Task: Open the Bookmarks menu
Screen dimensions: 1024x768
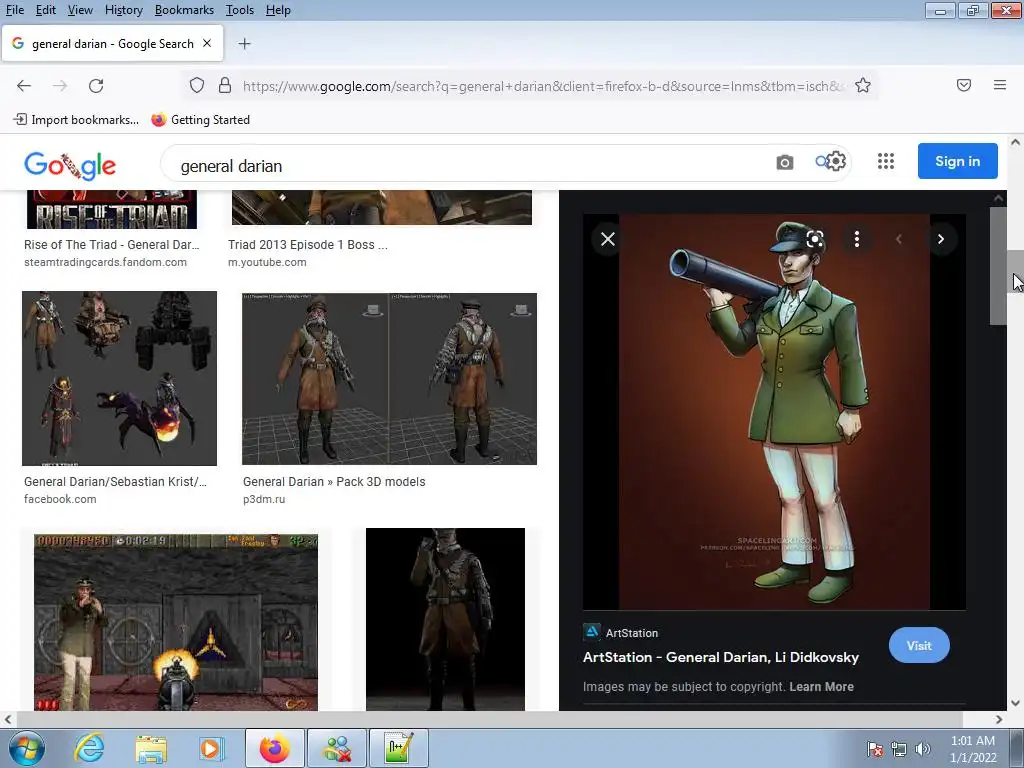Action: (184, 10)
